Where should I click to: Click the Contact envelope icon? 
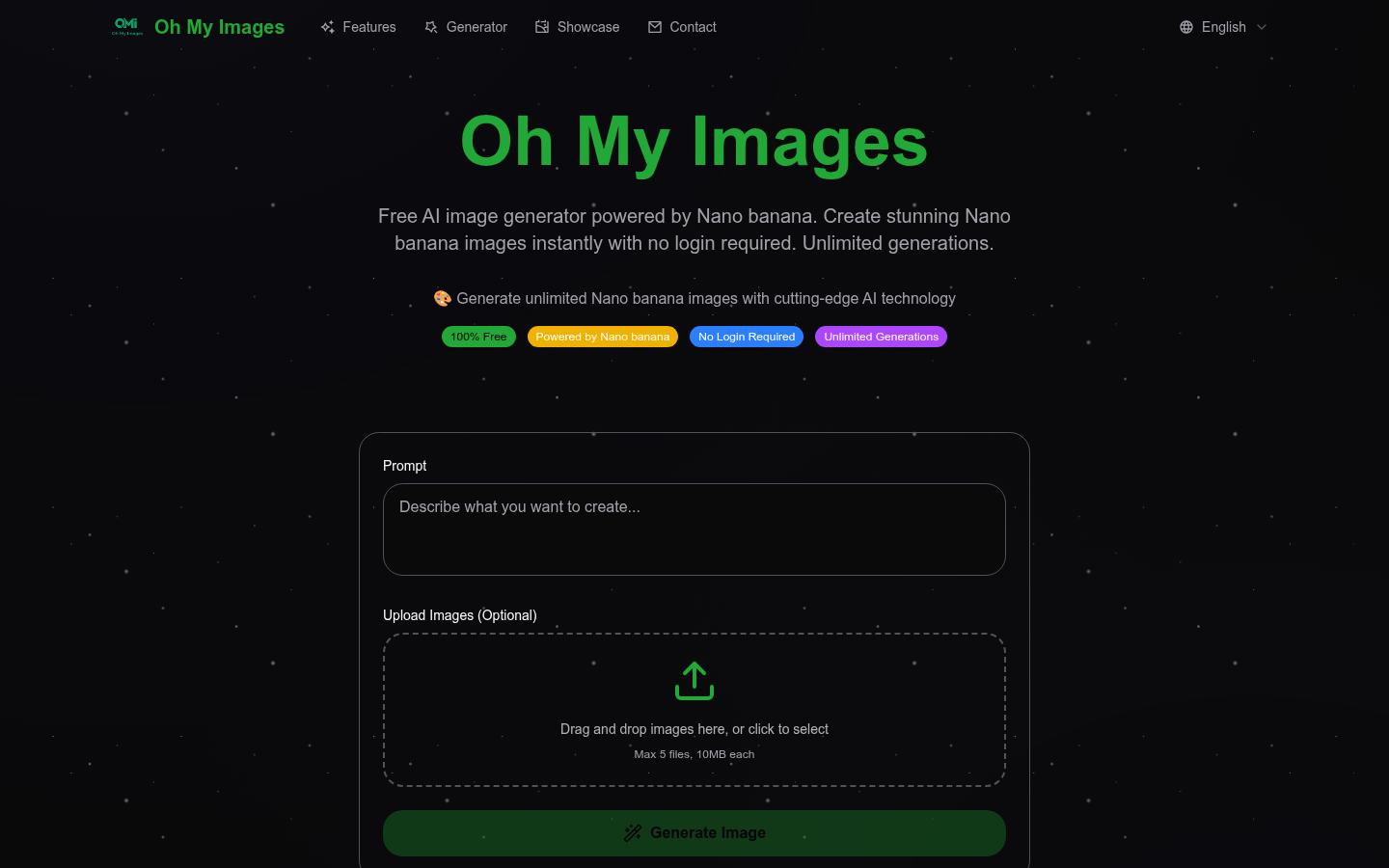click(655, 27)
